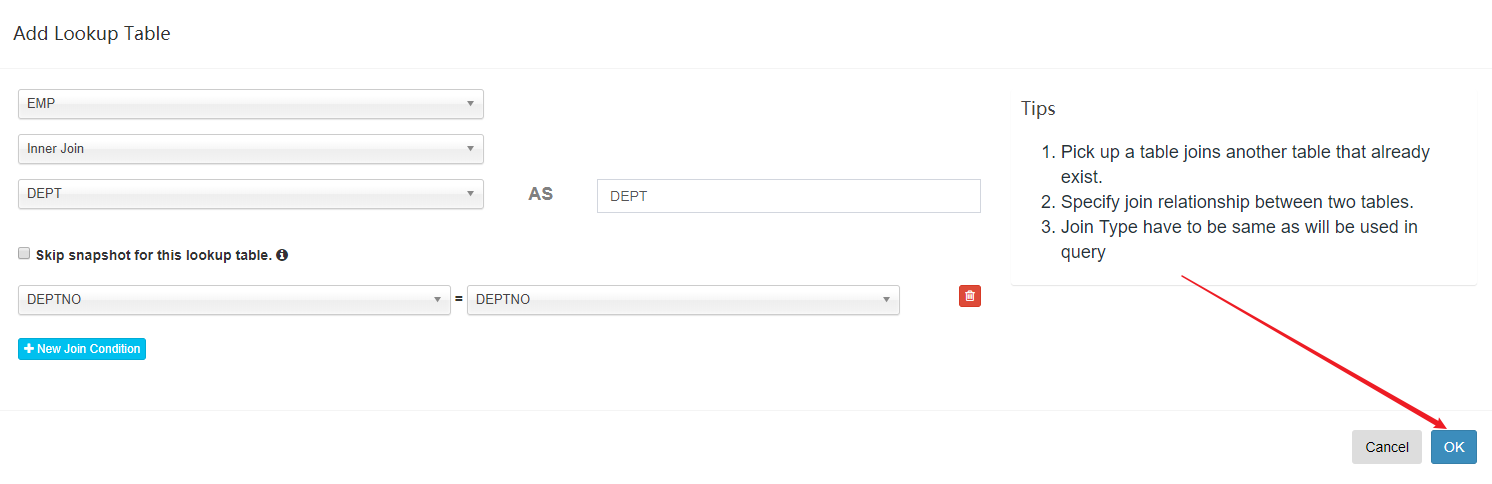
Task: Enable Skip snapshot for this lookup table checkbox
Action: [24, 254]
